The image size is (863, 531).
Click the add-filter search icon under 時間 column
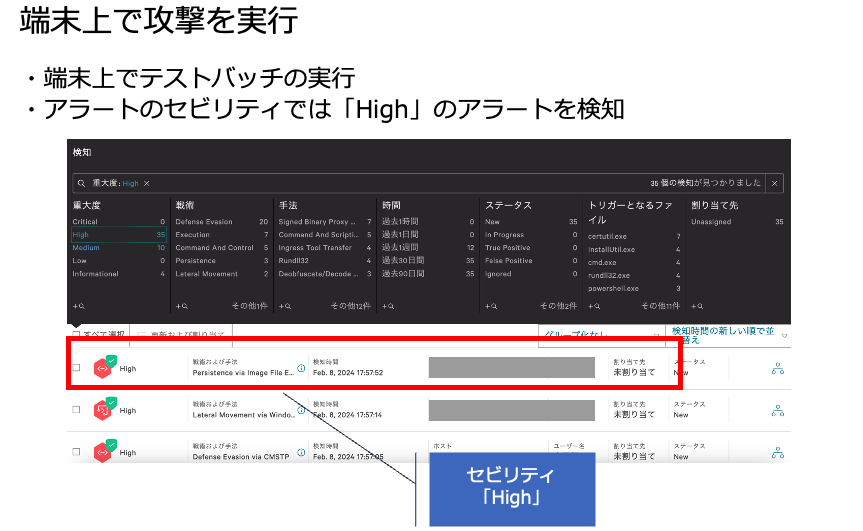(388, 306)
